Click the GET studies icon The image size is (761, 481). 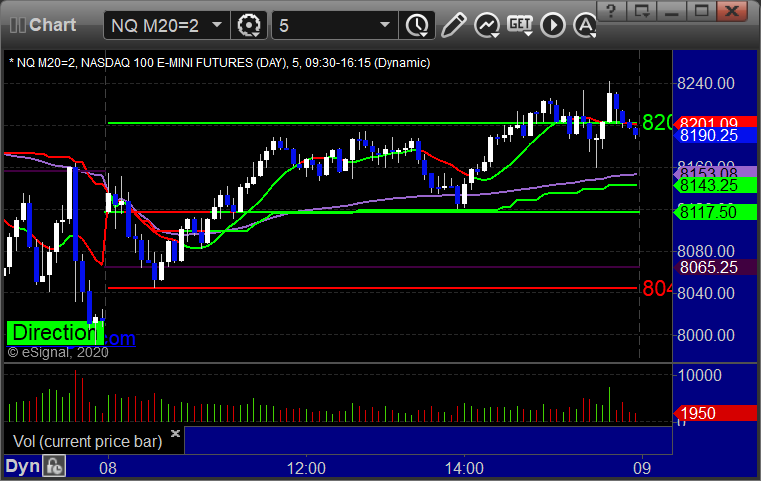[x=520, y=25]
